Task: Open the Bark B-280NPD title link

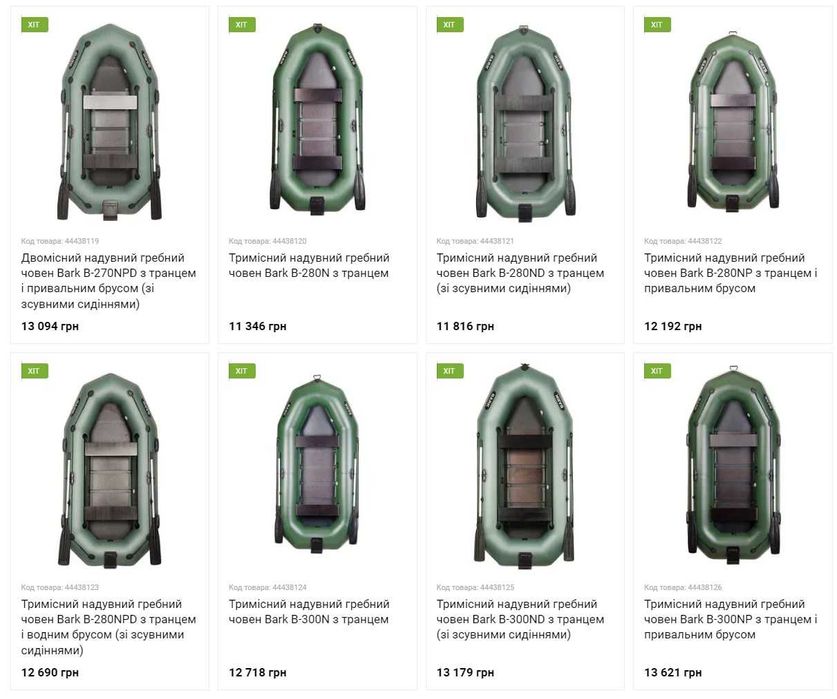Action: (109, 627)
